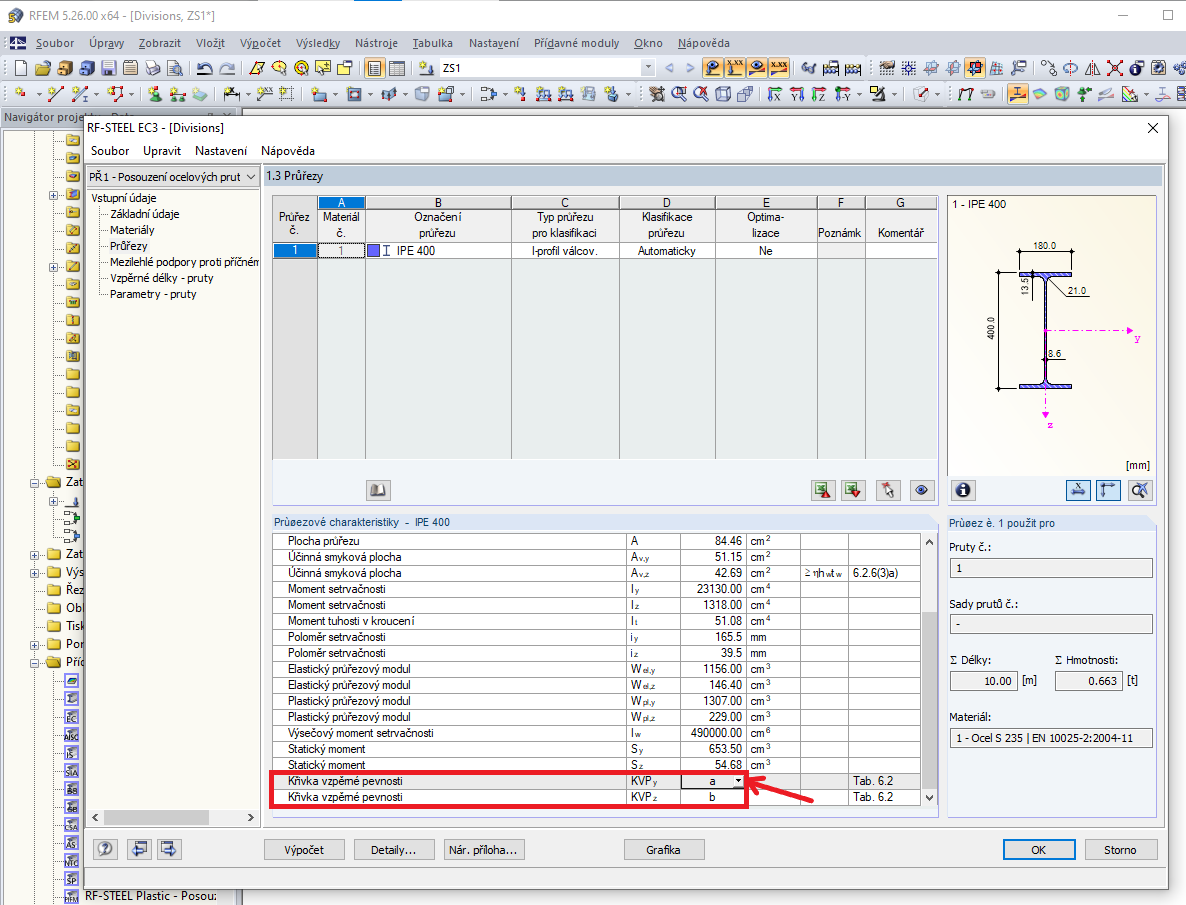Viewport: 1186px width, 905px height.
Task: Click the eye view mode icon
Action: [921, 490]
